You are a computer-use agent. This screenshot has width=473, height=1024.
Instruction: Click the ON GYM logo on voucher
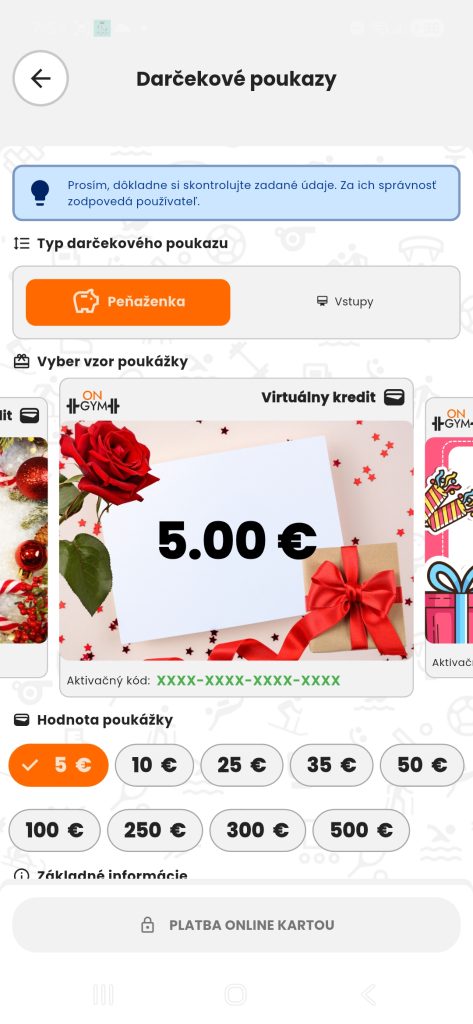click(x=93, y=402)
